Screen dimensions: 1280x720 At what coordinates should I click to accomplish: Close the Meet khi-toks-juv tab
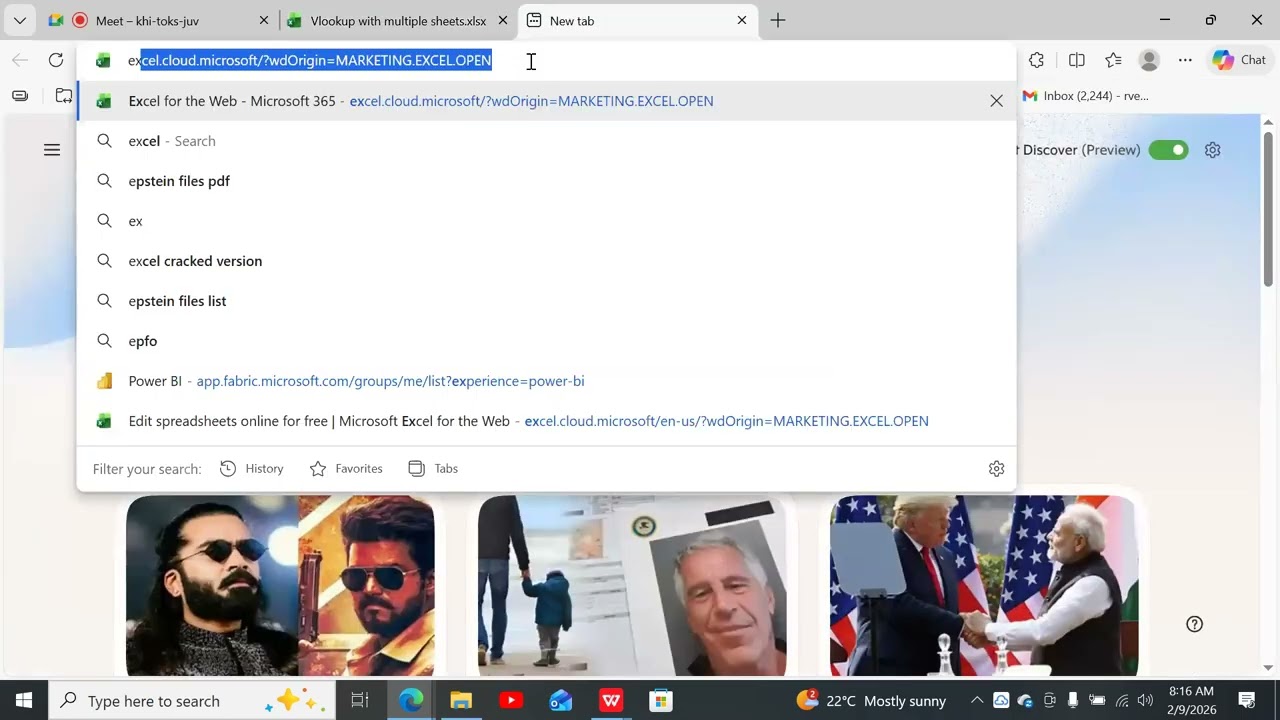(x=264, y=20)
